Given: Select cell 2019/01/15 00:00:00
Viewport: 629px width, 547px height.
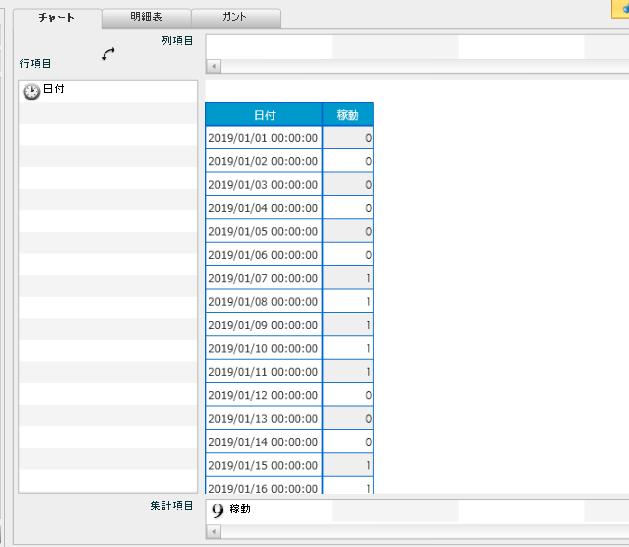Looking at the screenshot, I should (264, 466).
